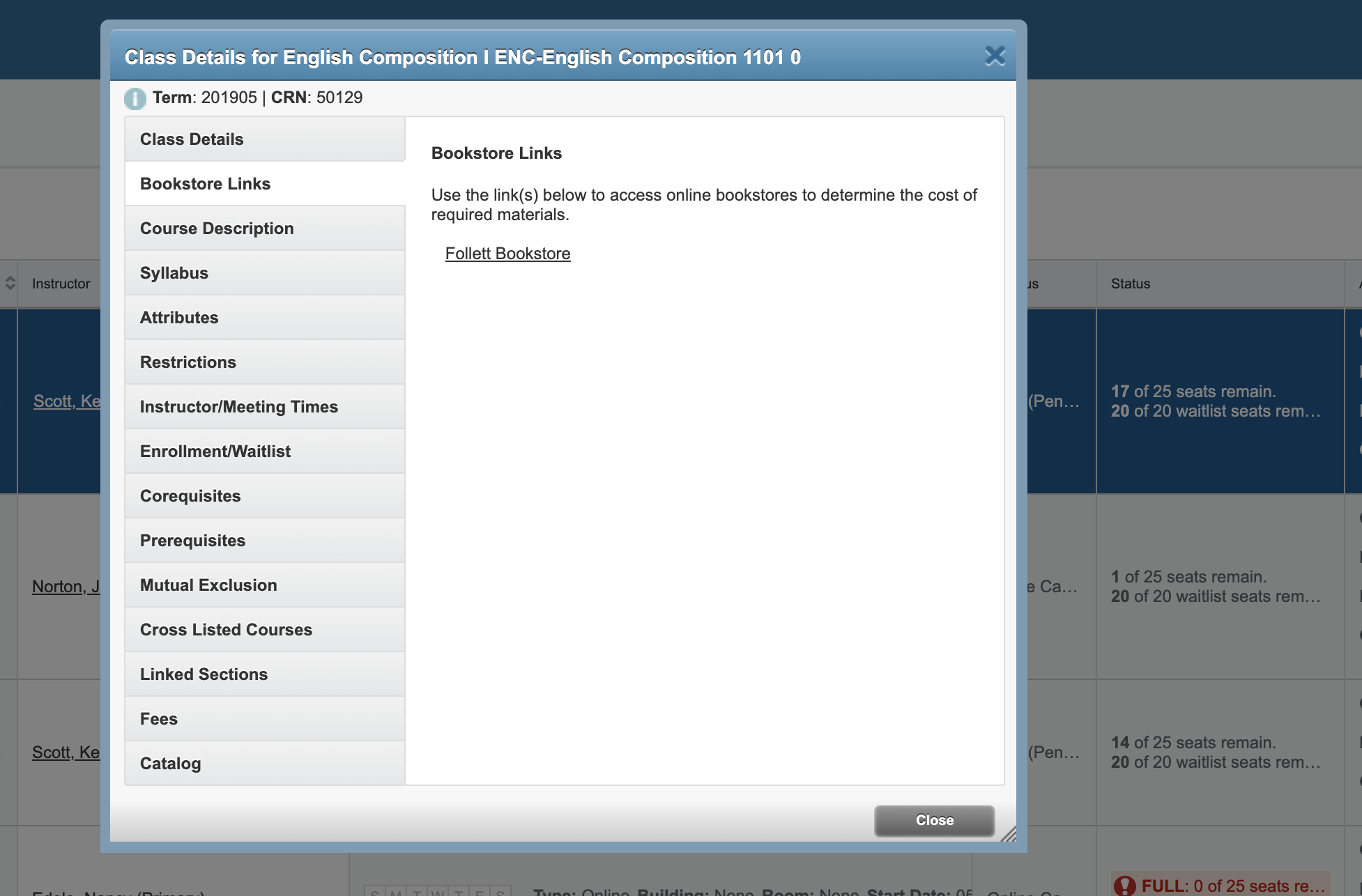Open the Corequisites section

coord(190,495)
